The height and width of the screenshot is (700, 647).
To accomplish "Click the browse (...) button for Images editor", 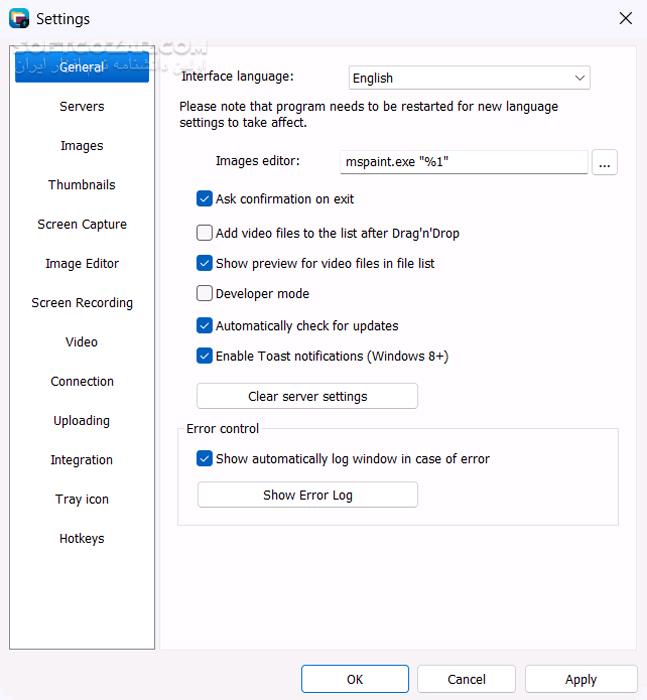I will click(x=604, y=162).
